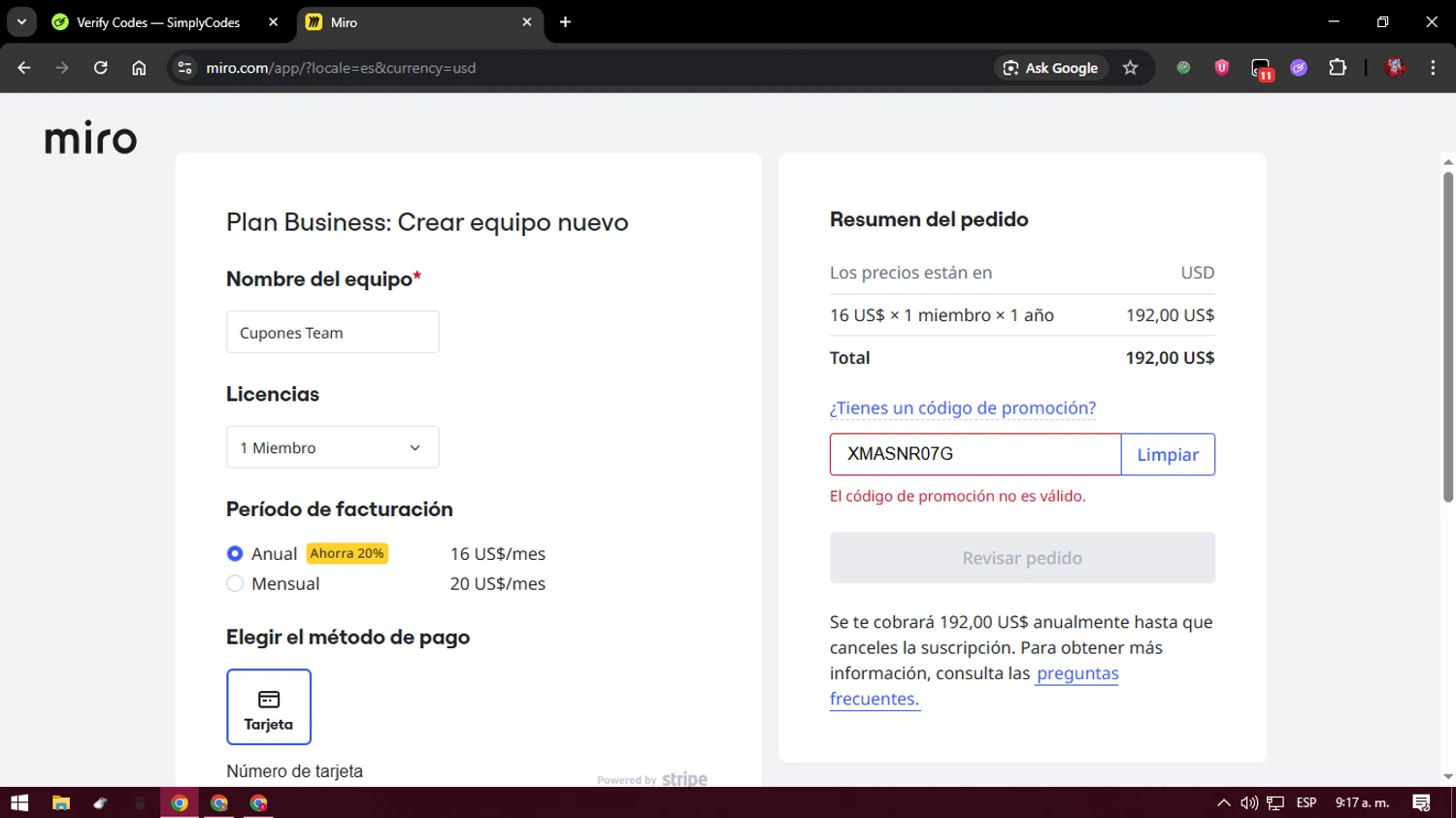Open the browser profile avatar
The image size is (1456, 818).
click(x=1395, y=68)
